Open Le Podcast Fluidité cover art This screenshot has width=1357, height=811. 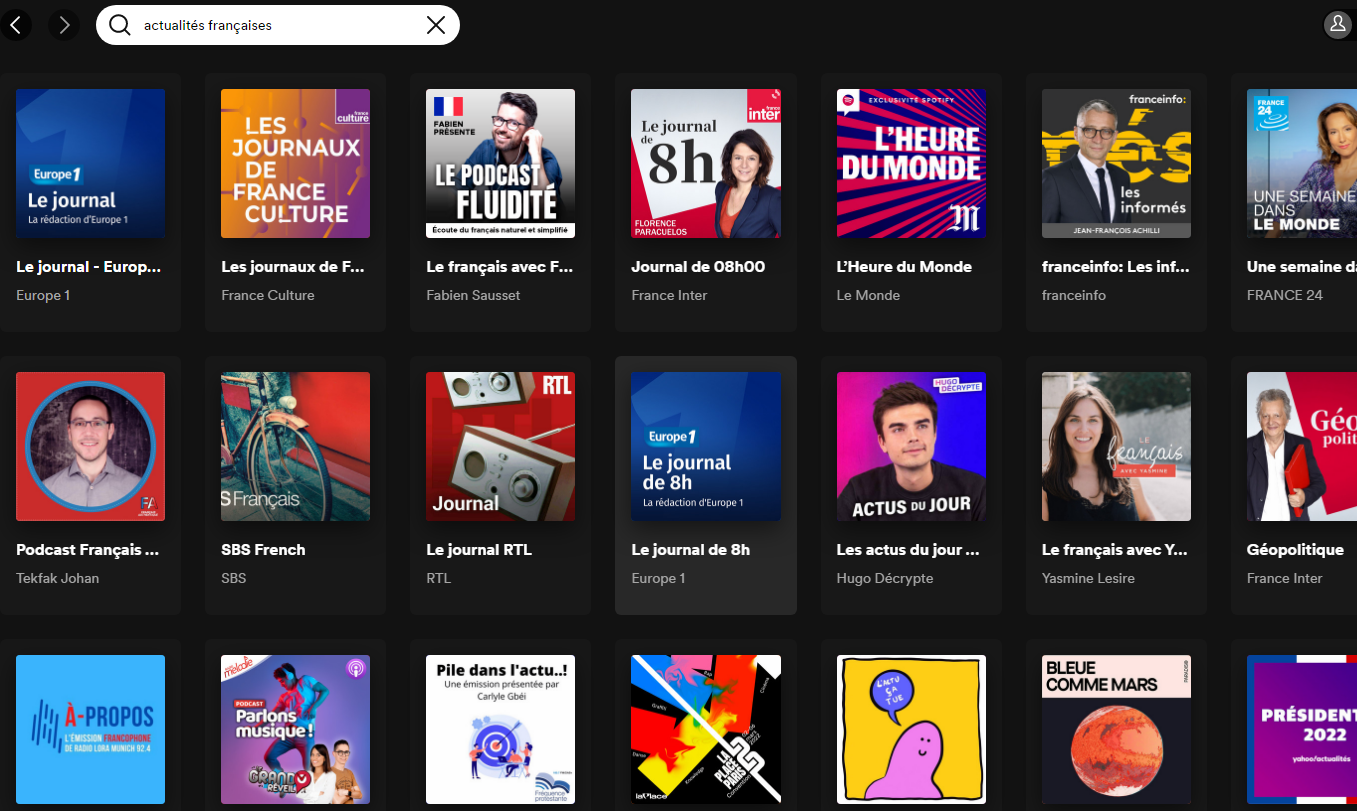pyautogui.click(x=500, y=164)
